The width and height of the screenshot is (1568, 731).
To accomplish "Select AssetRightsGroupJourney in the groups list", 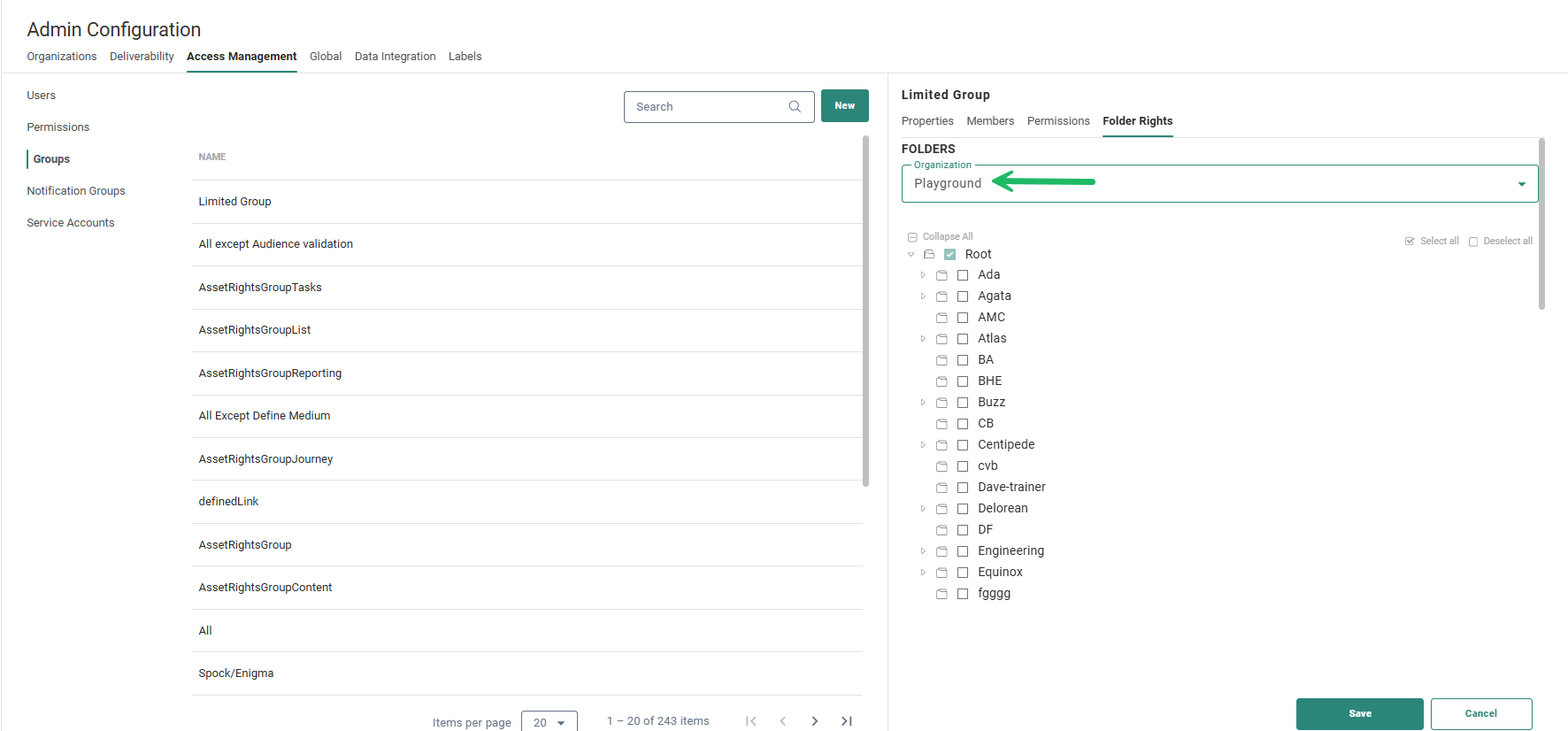I will click(265, 459).
